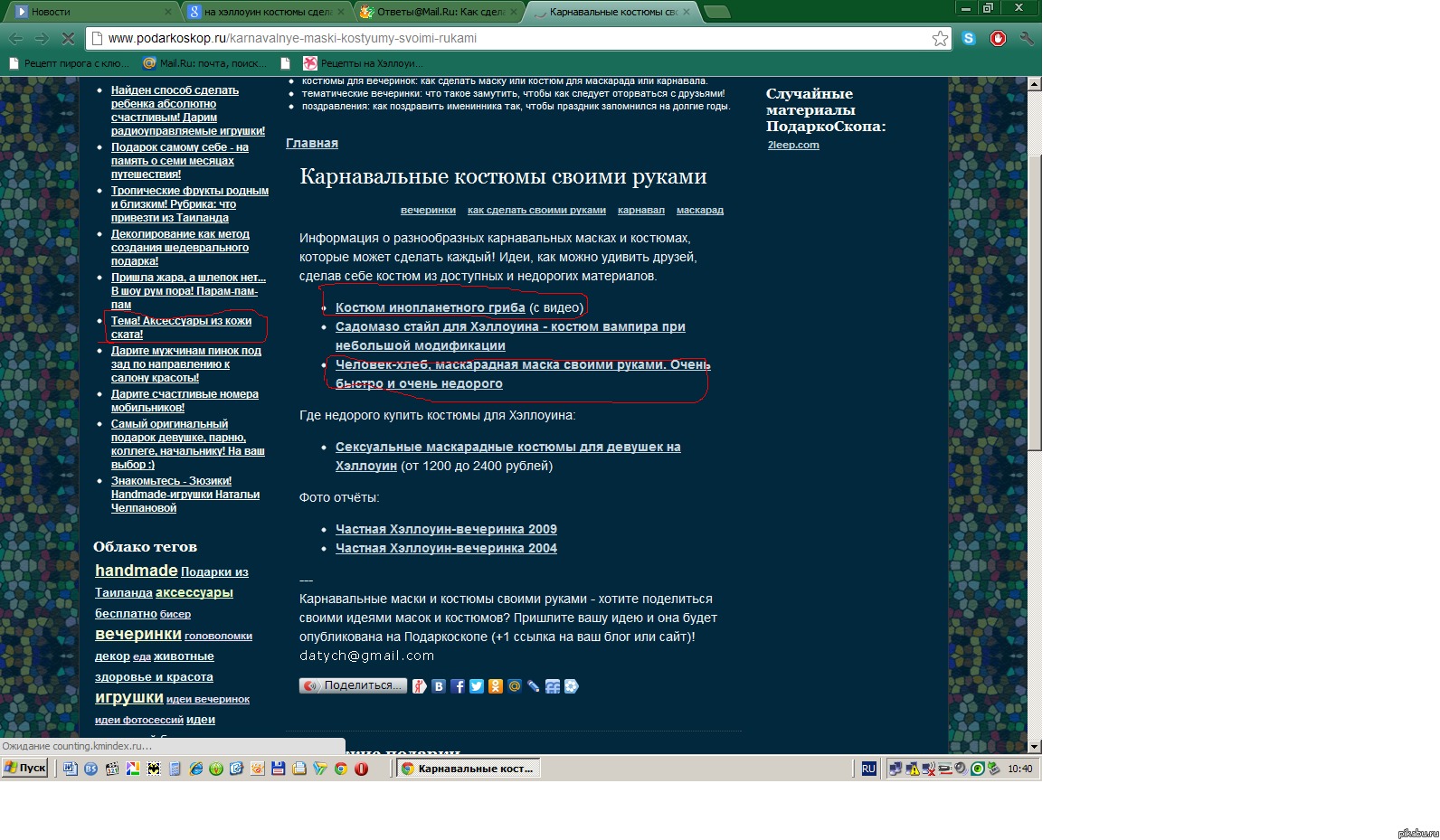Open the Знакомьтесь - Зюзики sidebar link

185,494
